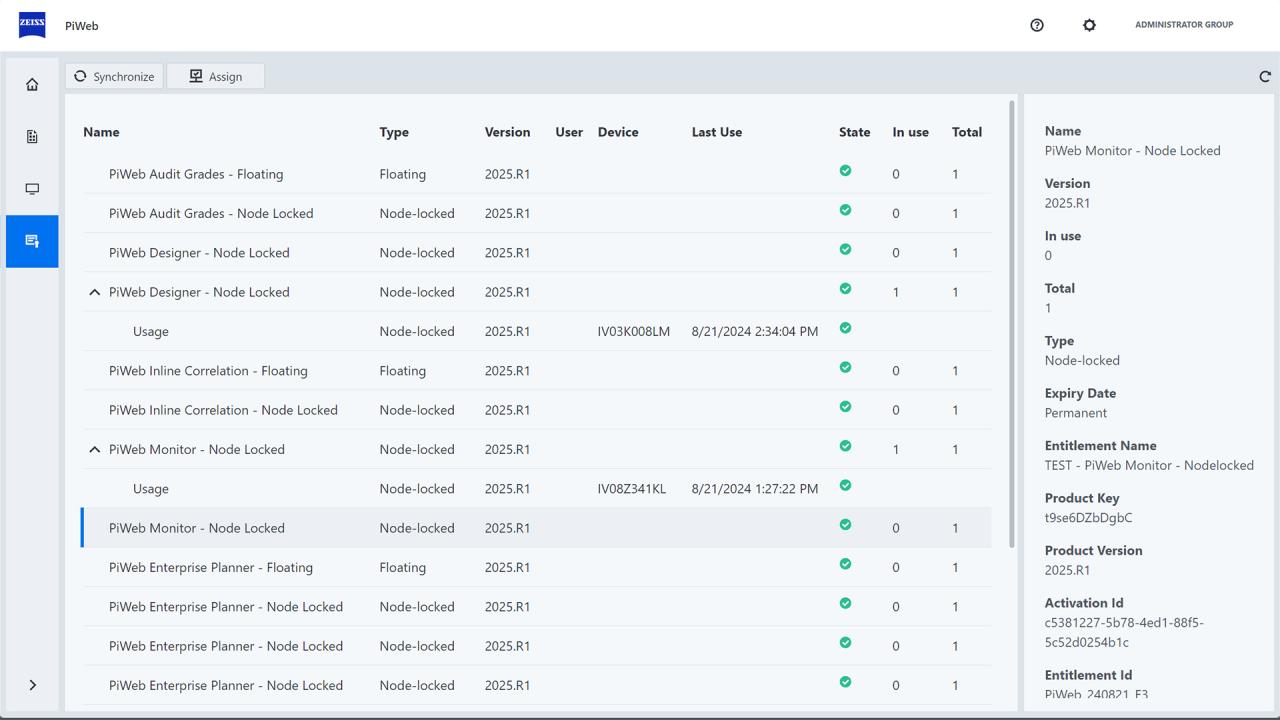Viewport: 1280px width, 720px height.
Task: Sort by the Last Use column header
Action: click(716, 132)
